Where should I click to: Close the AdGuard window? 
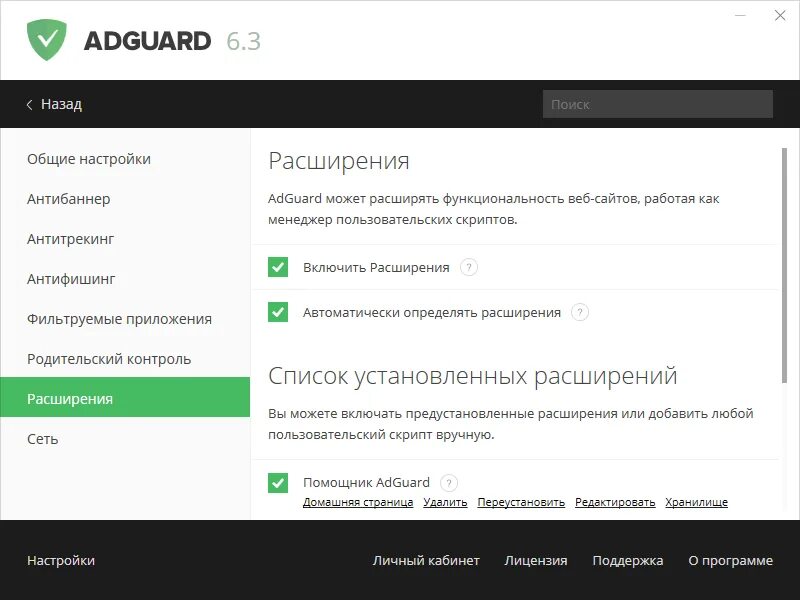780,15
